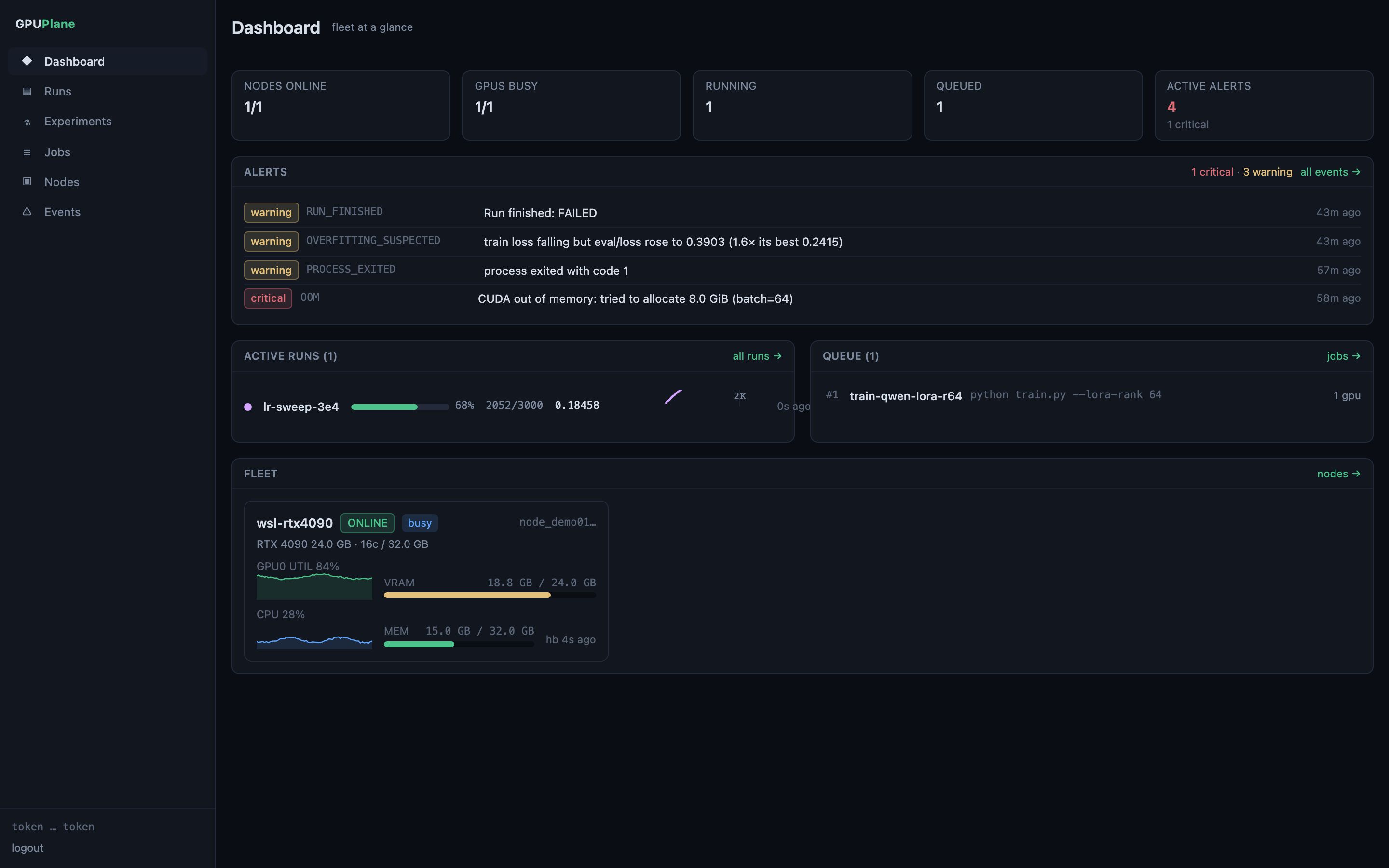
Task: Click the warning badge on OVERFITTING_SUSPECTED alert
Action: point(272,242)
